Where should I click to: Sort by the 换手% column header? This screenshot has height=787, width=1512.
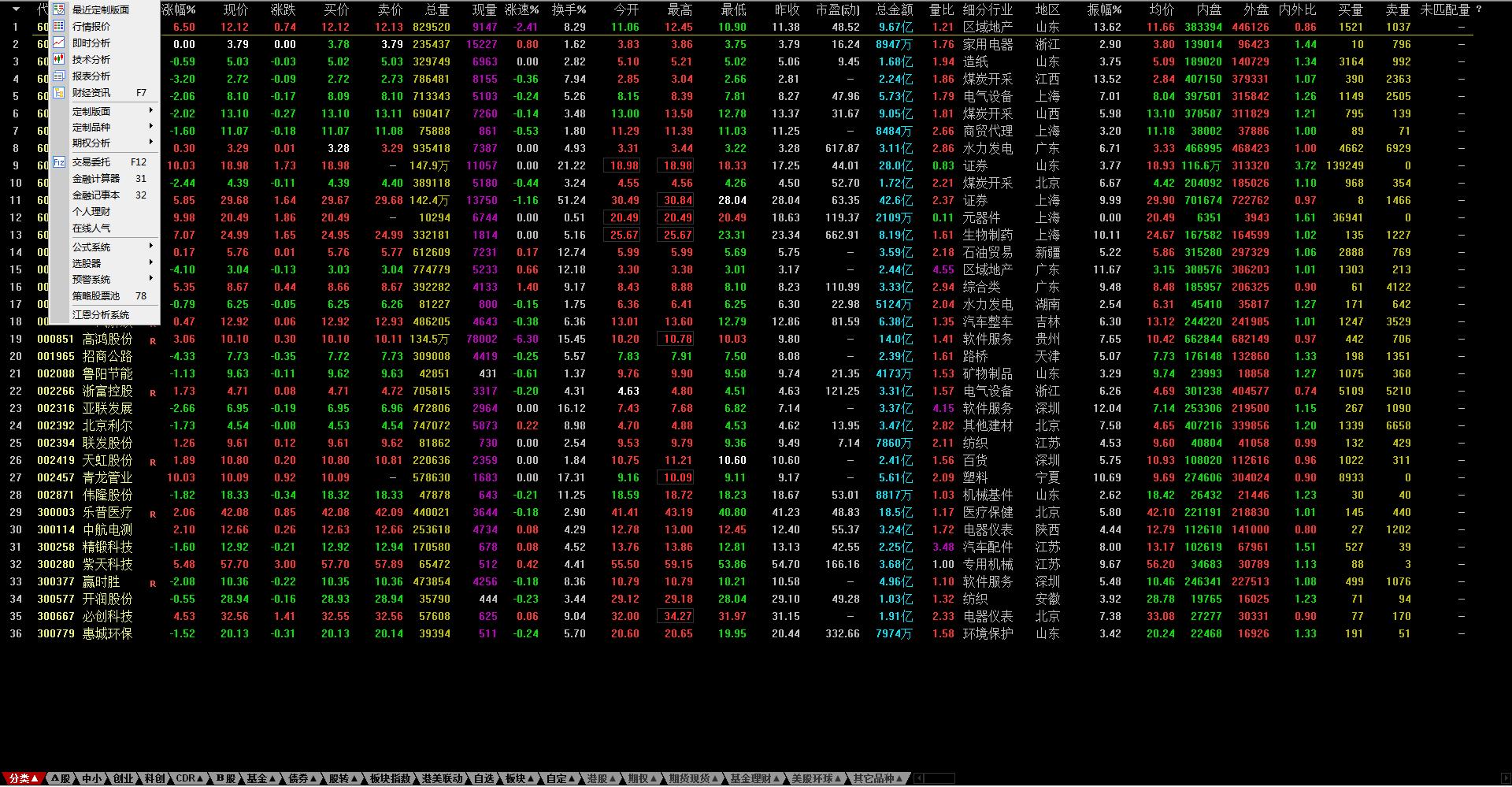pos(569,9)
